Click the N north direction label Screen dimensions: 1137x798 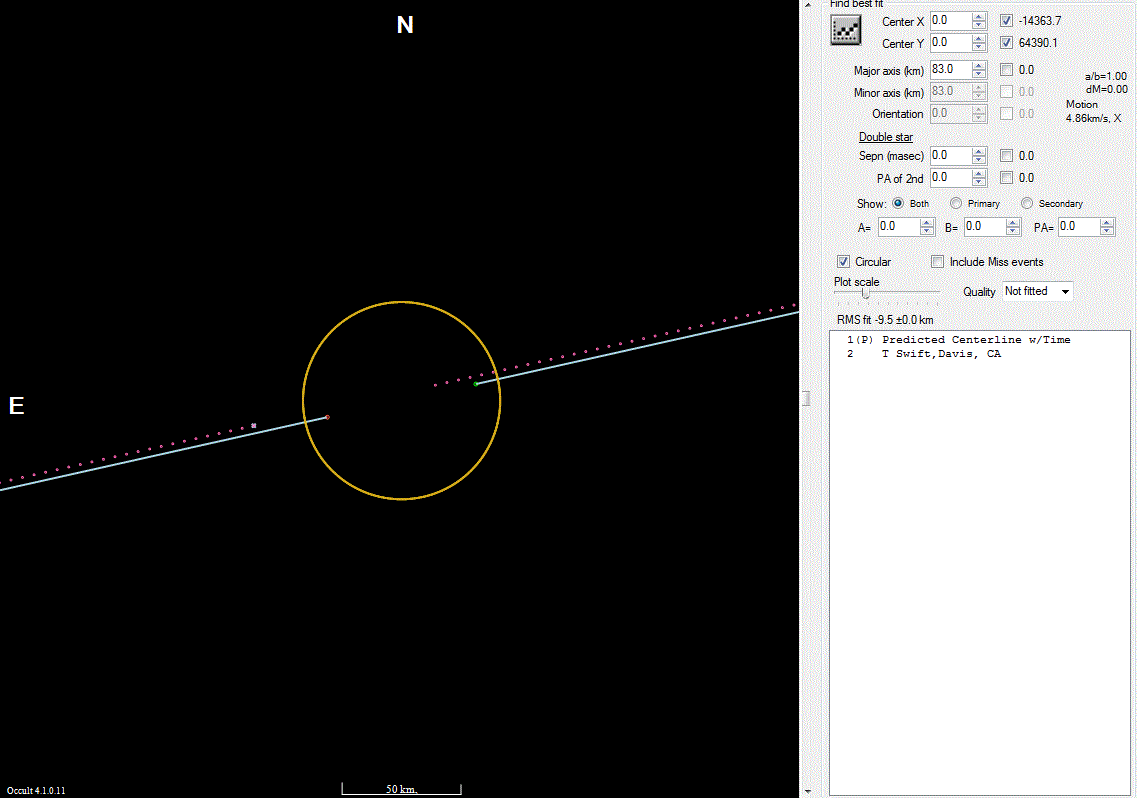[x=405, y=25]
